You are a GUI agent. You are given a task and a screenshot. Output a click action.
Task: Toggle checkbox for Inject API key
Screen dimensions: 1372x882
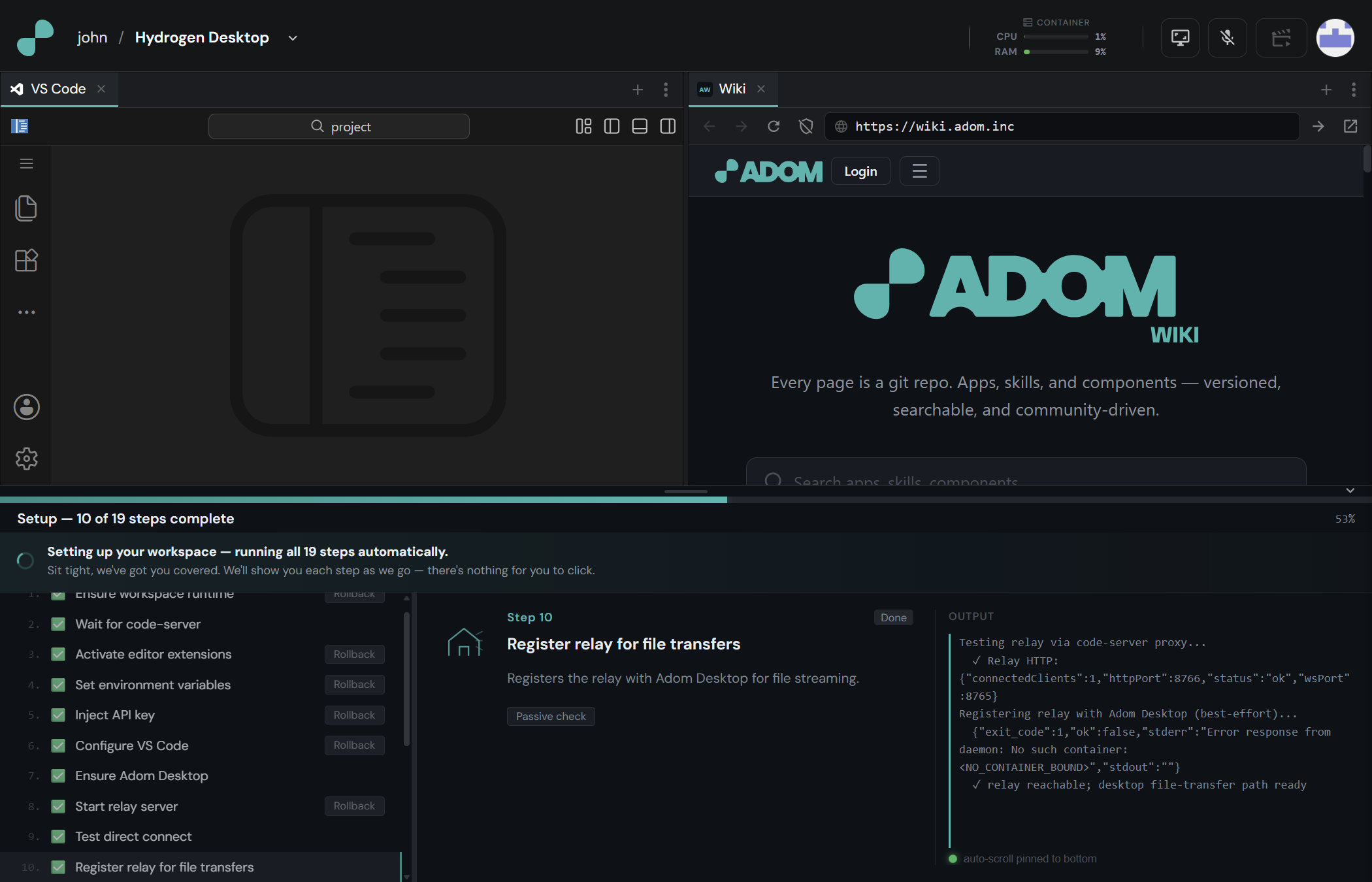point(58,715)
